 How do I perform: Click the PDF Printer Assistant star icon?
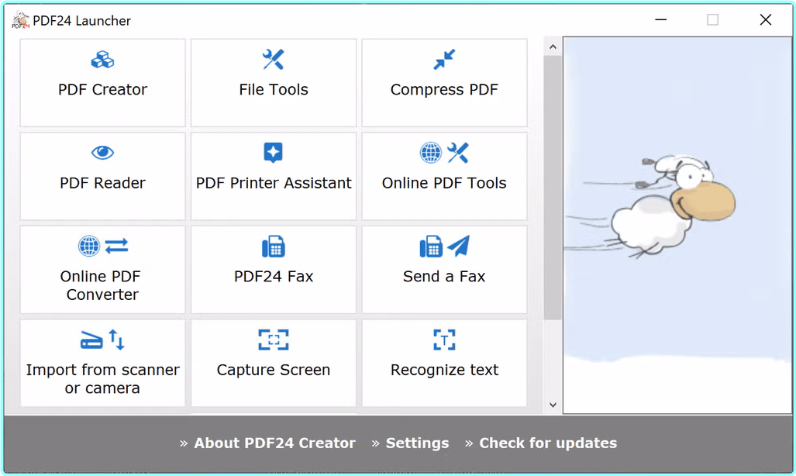(x=273, y=153)
